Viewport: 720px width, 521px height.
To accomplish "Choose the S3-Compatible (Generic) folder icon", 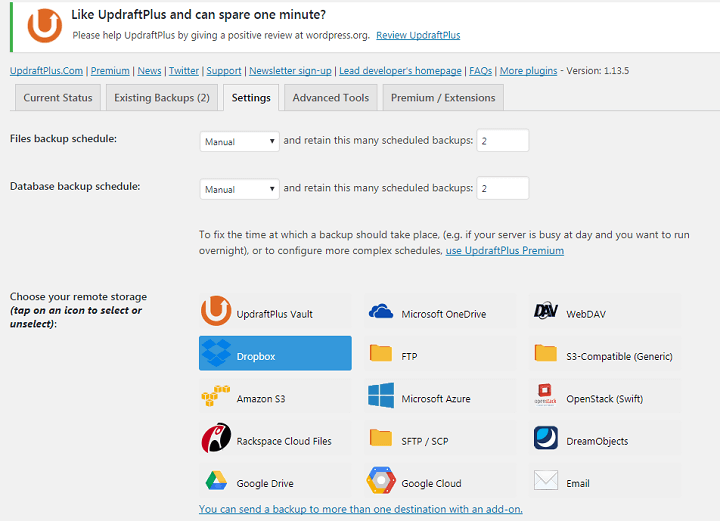I will (x=546, y=353).
